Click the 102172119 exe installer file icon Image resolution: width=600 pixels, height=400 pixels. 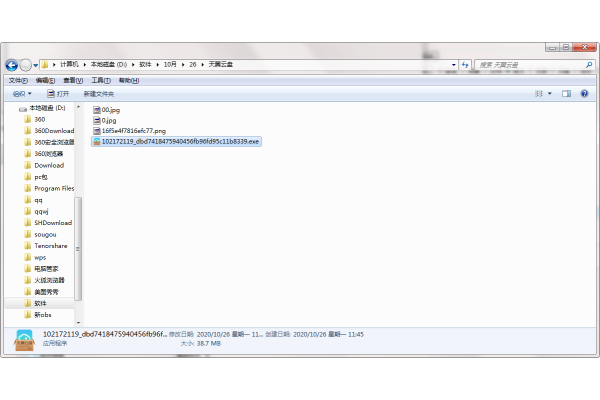(x=97, y=142)
